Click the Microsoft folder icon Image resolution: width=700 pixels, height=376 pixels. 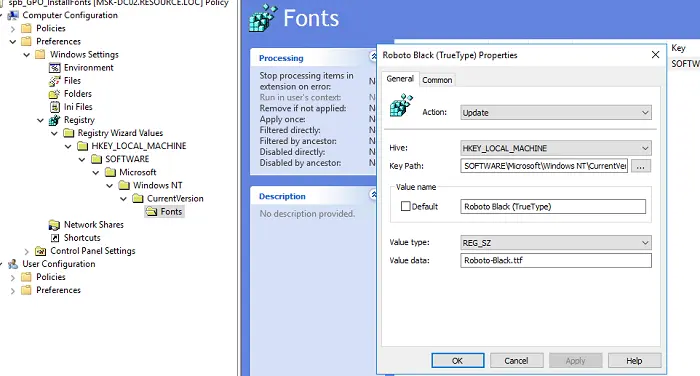point(110,172)
